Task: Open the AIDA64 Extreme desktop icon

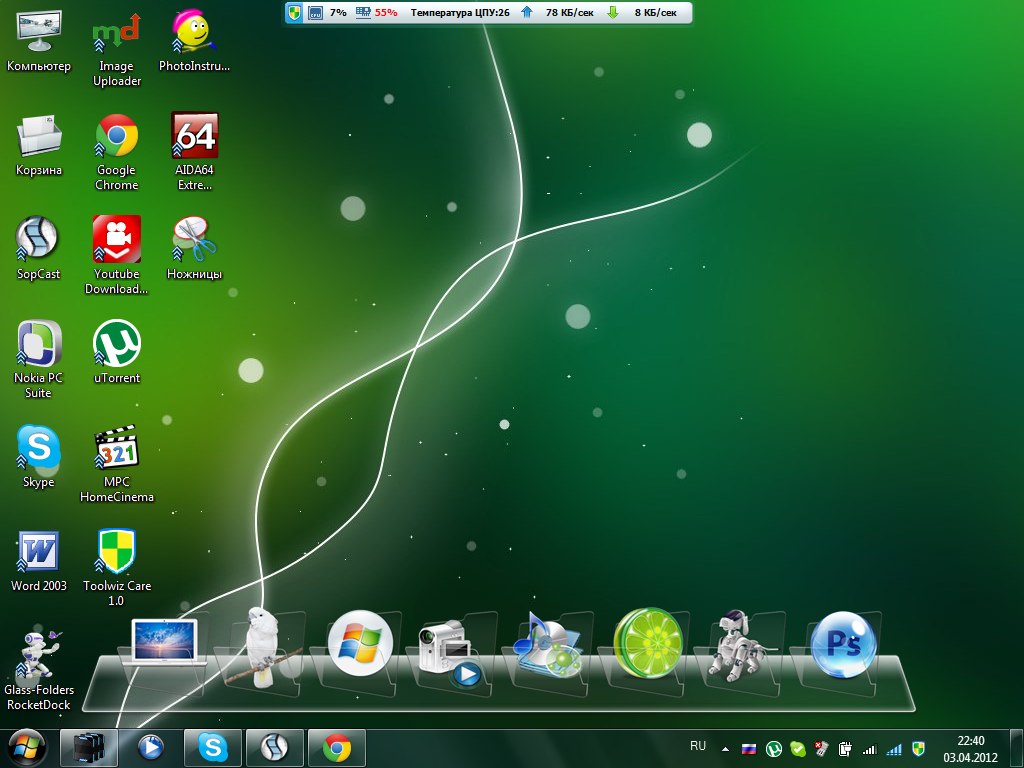Action: tap(194, 137)
